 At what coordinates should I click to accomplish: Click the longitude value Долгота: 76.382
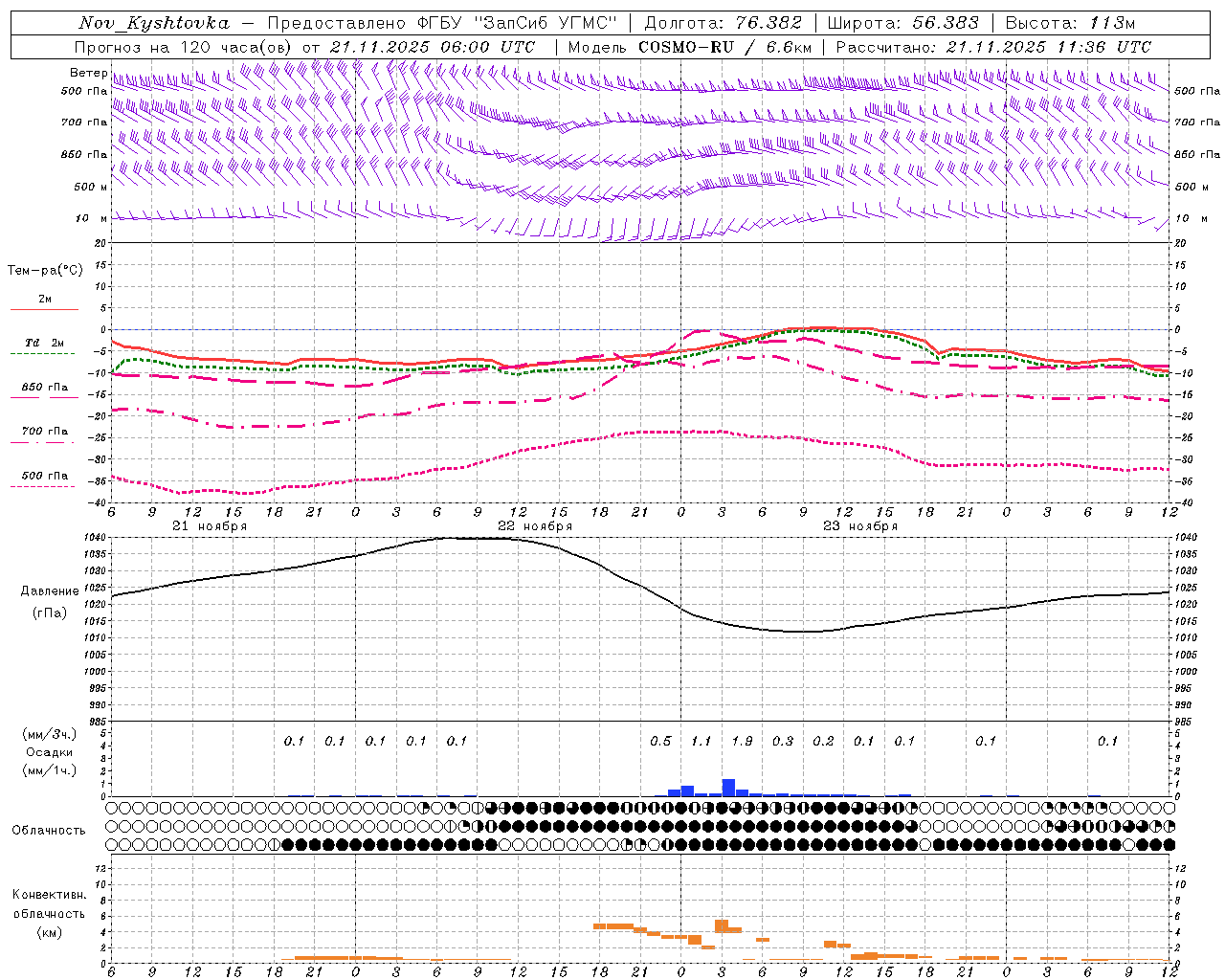click(x=725, y=23)
